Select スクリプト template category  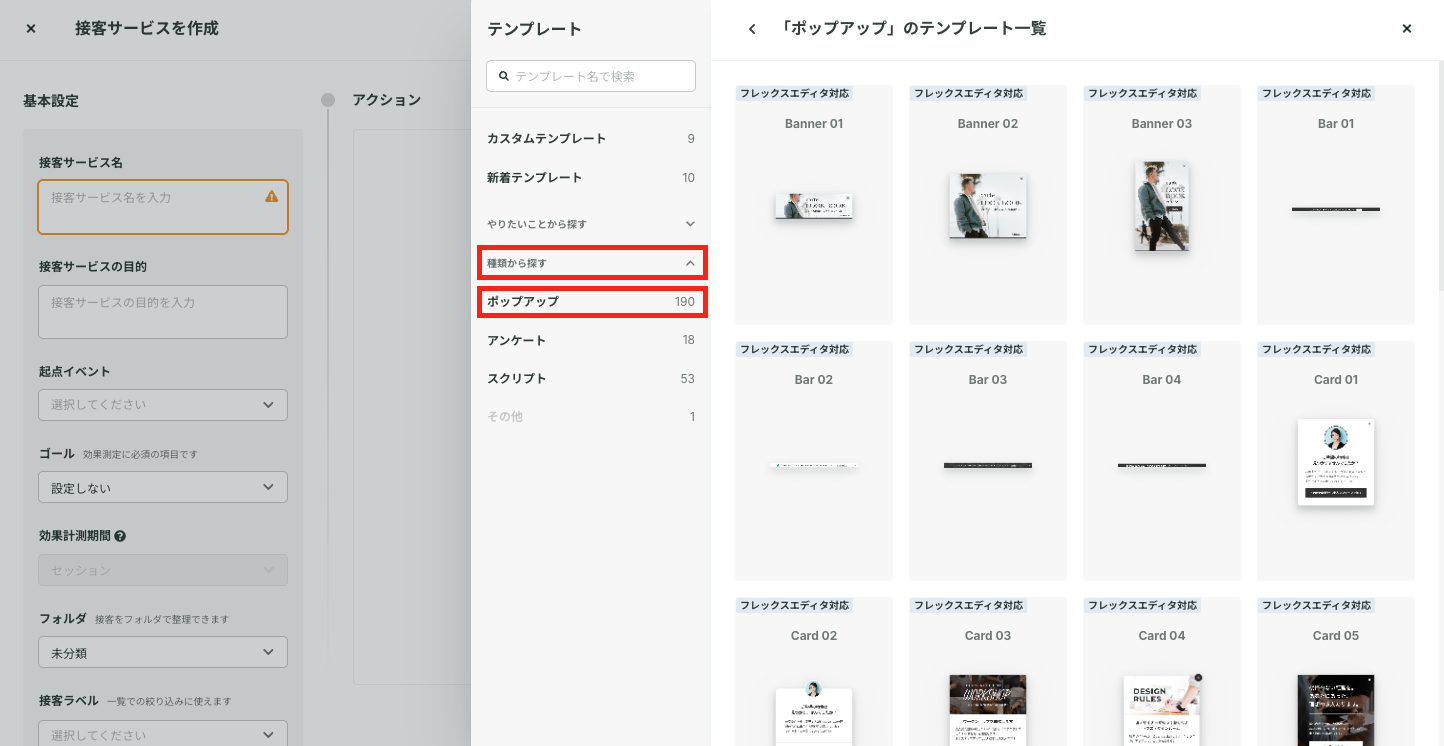click(x=591, y=379)
